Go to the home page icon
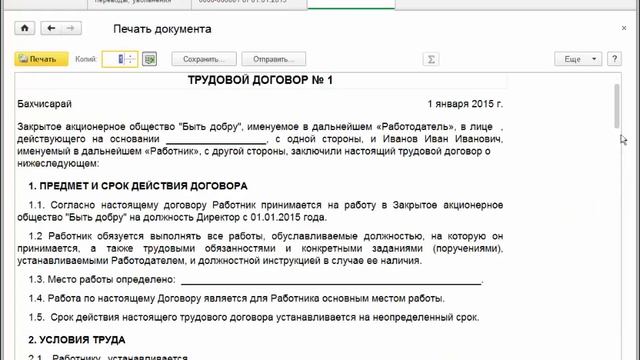Image resolution: width=640 pixels, height=360 pixels. pyautogui.click(x=24, y=28)
